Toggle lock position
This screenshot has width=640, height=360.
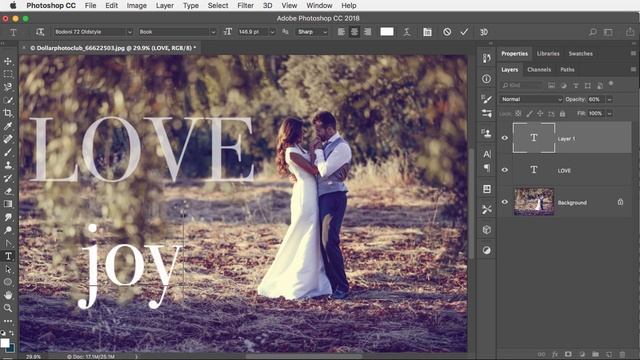540,113
